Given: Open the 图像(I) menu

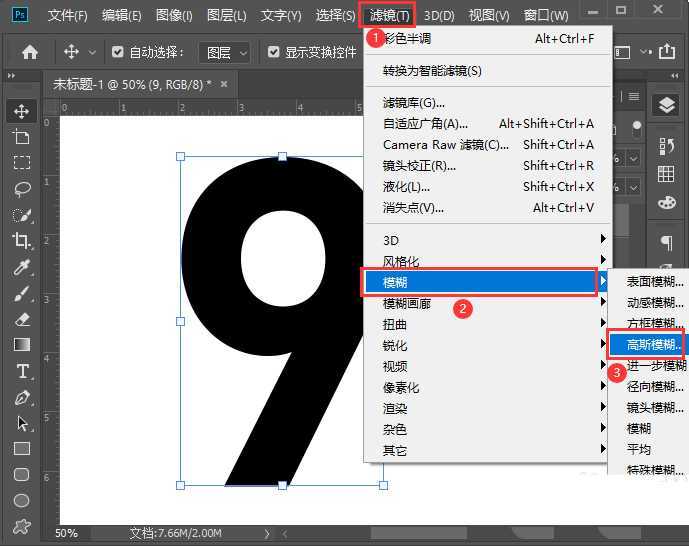Looking at the screenshot, I should pyautogui.click(x=174, y=15).
